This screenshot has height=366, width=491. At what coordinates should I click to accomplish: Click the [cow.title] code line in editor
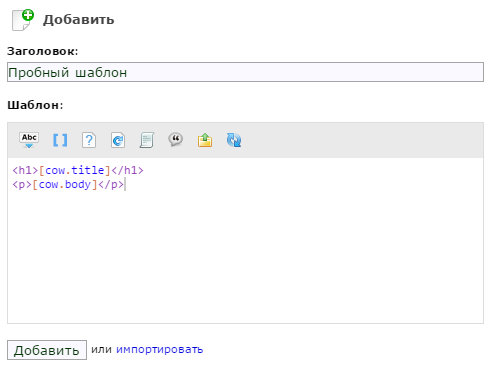coord(78,170)
